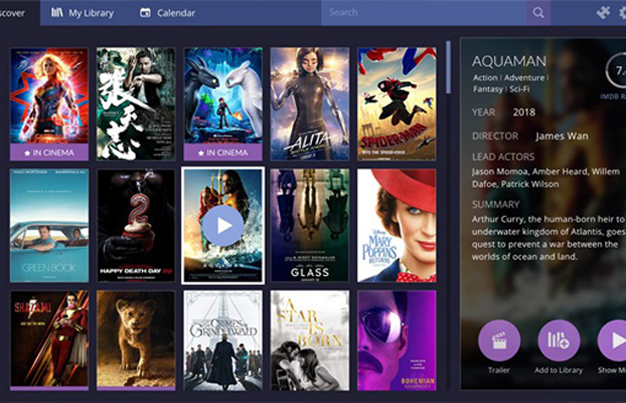Play Aquaman using the poster play button
The height and width of the screenshot is (403, 626).
223,226
